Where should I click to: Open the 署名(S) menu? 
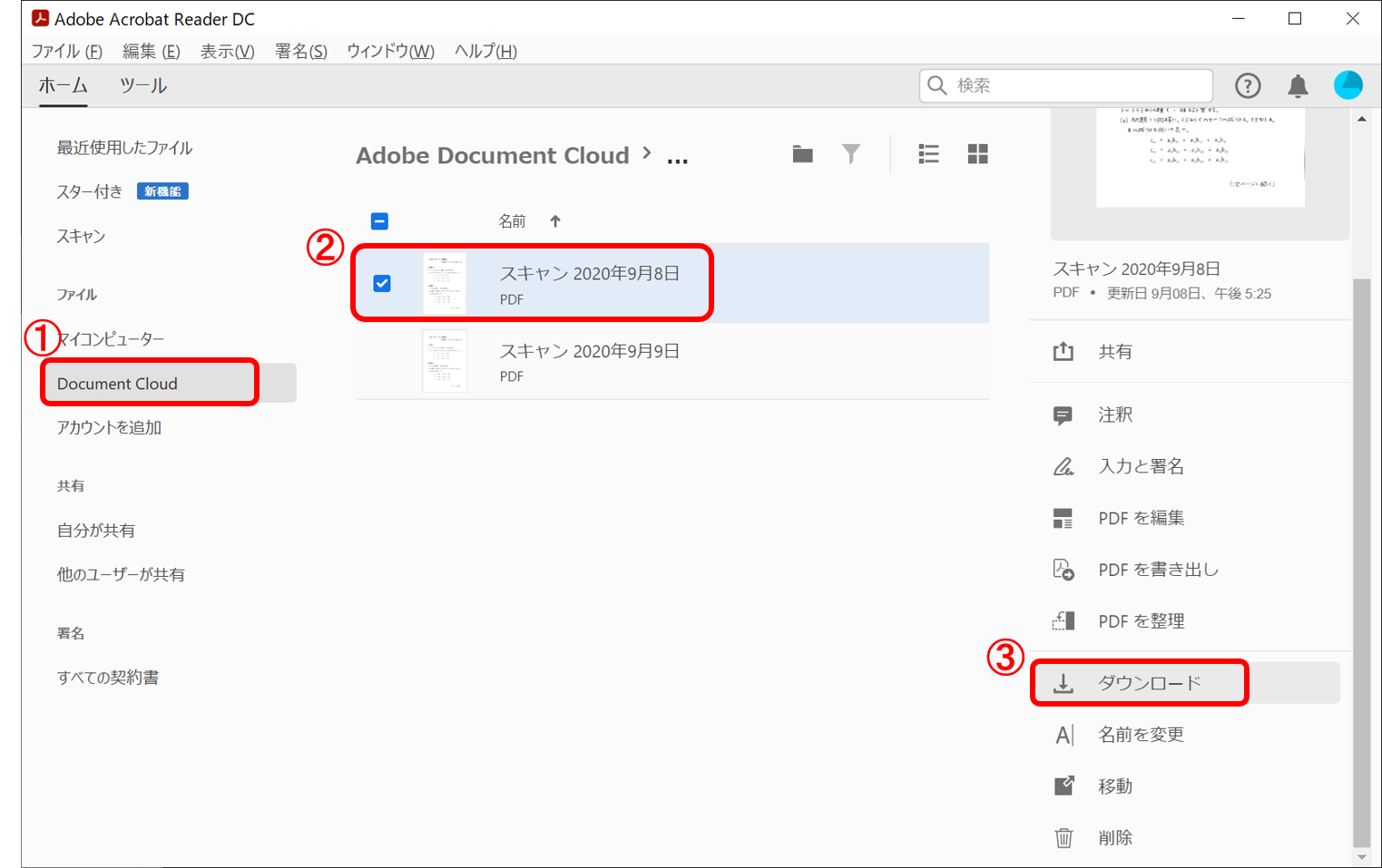(x=301, y=51)
